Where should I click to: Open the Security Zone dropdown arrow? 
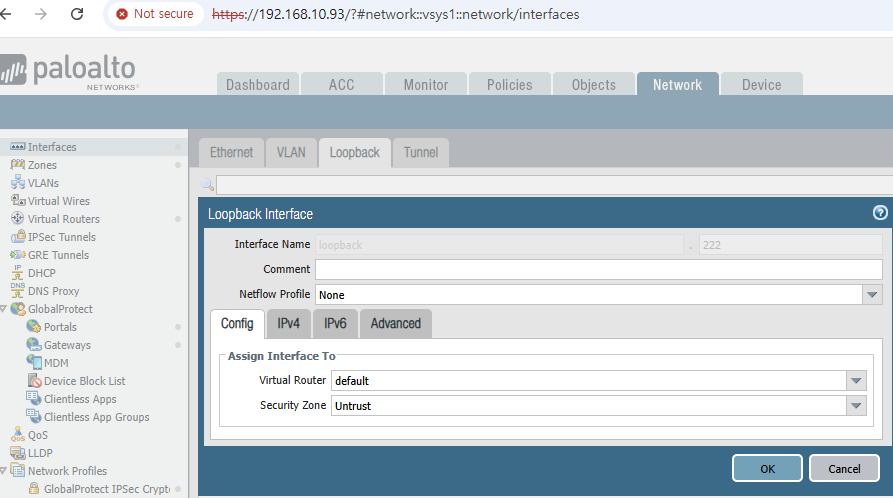point(856,406)
